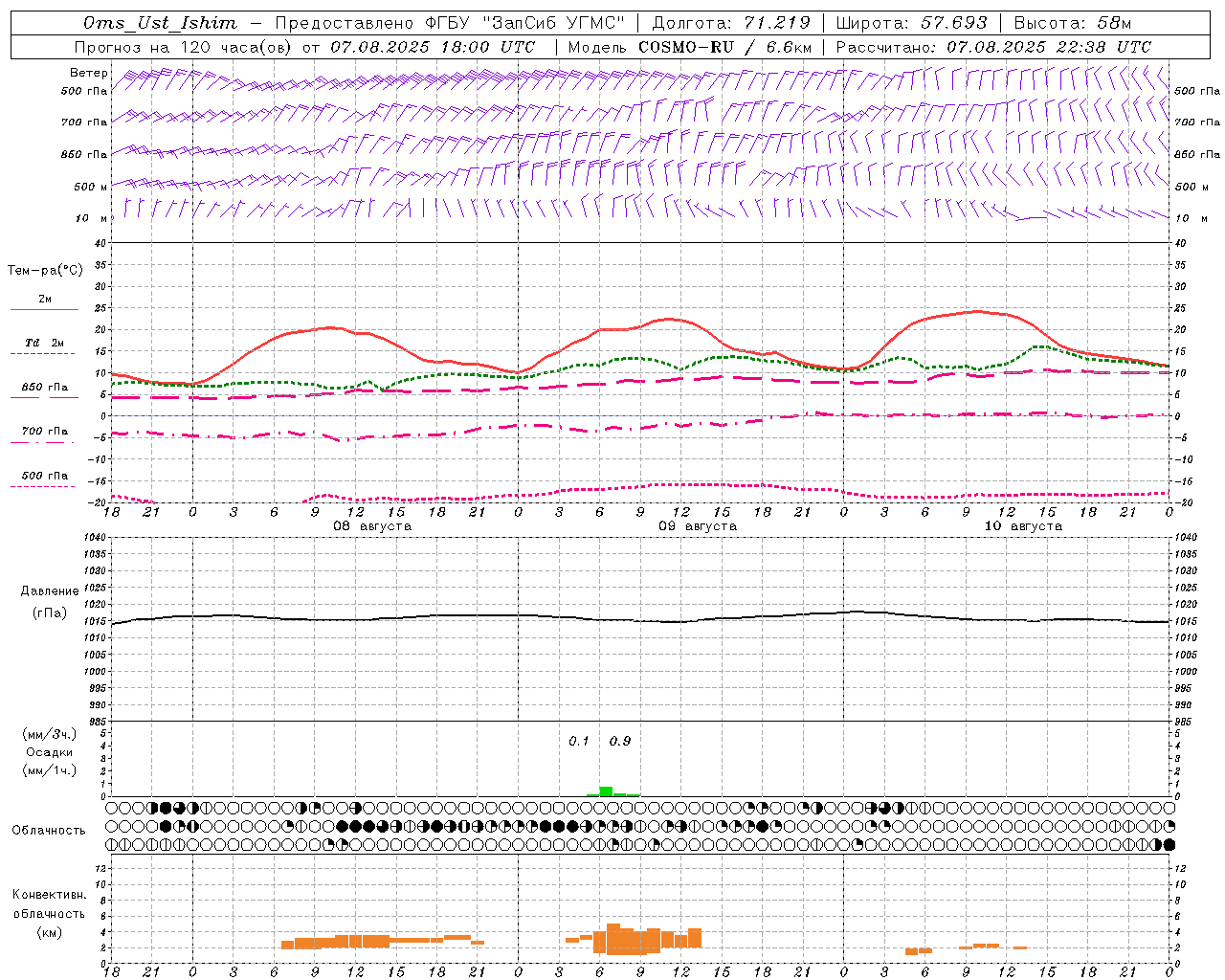Select the 500 гПа temperature legend entry
1225x980 pixels.
coord(45,476)
